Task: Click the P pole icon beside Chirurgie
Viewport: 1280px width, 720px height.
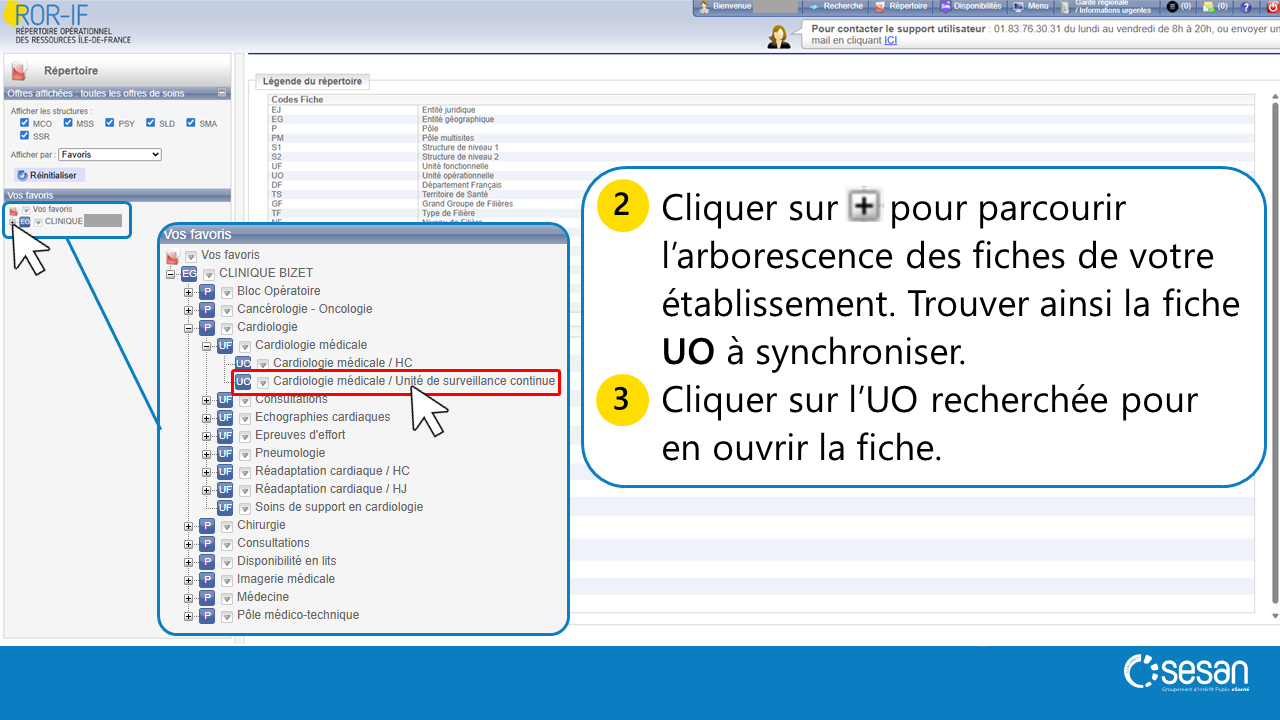Action: (x=207, y=525)
